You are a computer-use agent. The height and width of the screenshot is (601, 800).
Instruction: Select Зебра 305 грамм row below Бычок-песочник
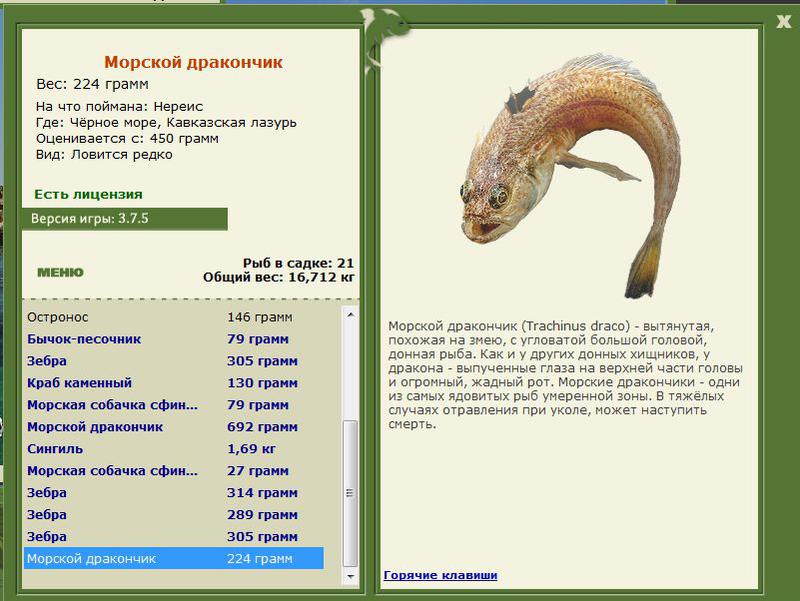tap(173, 361)
